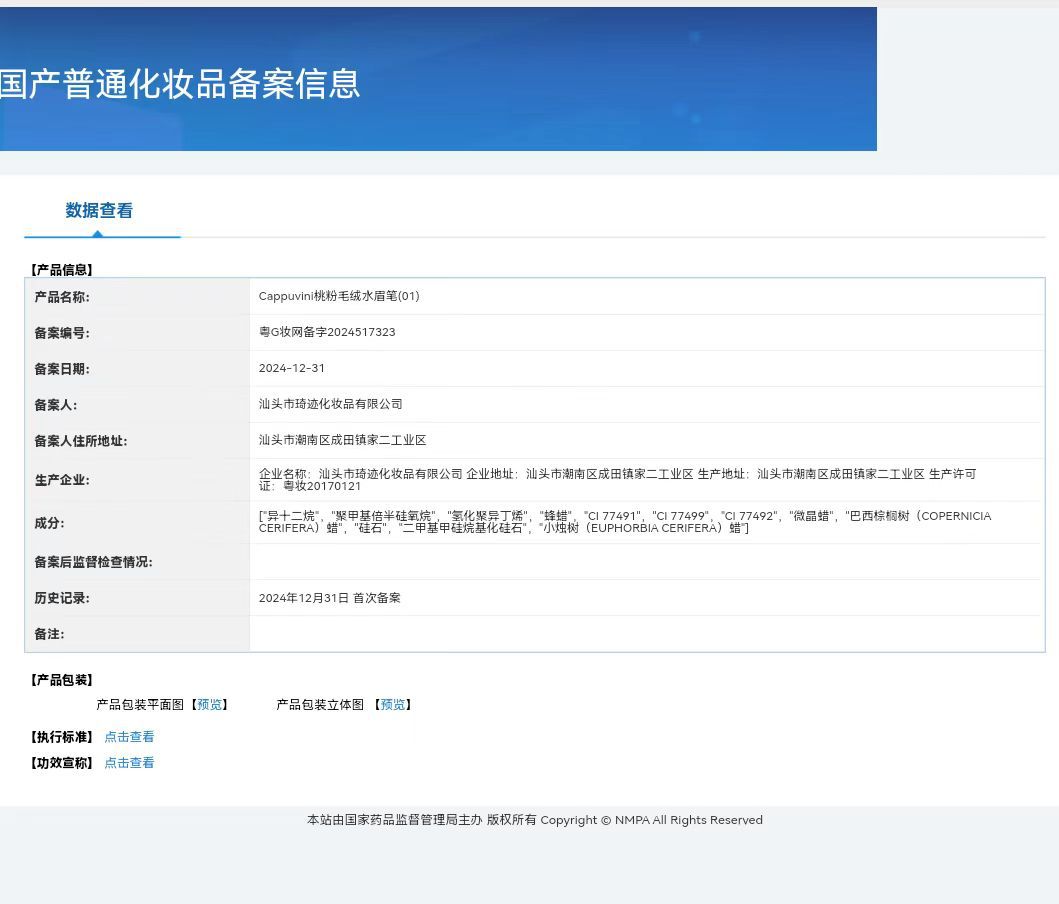1059x904 pixels.
Task: Preview the 产品包装立体图 image
Action: (x=393, y=705)
